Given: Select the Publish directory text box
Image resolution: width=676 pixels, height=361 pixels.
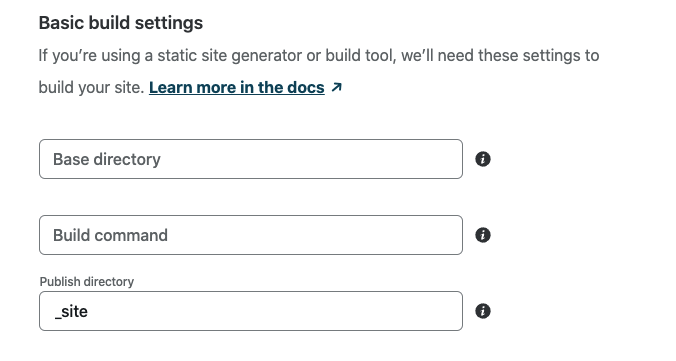Looking at the screenshot, I should point(251,311).
